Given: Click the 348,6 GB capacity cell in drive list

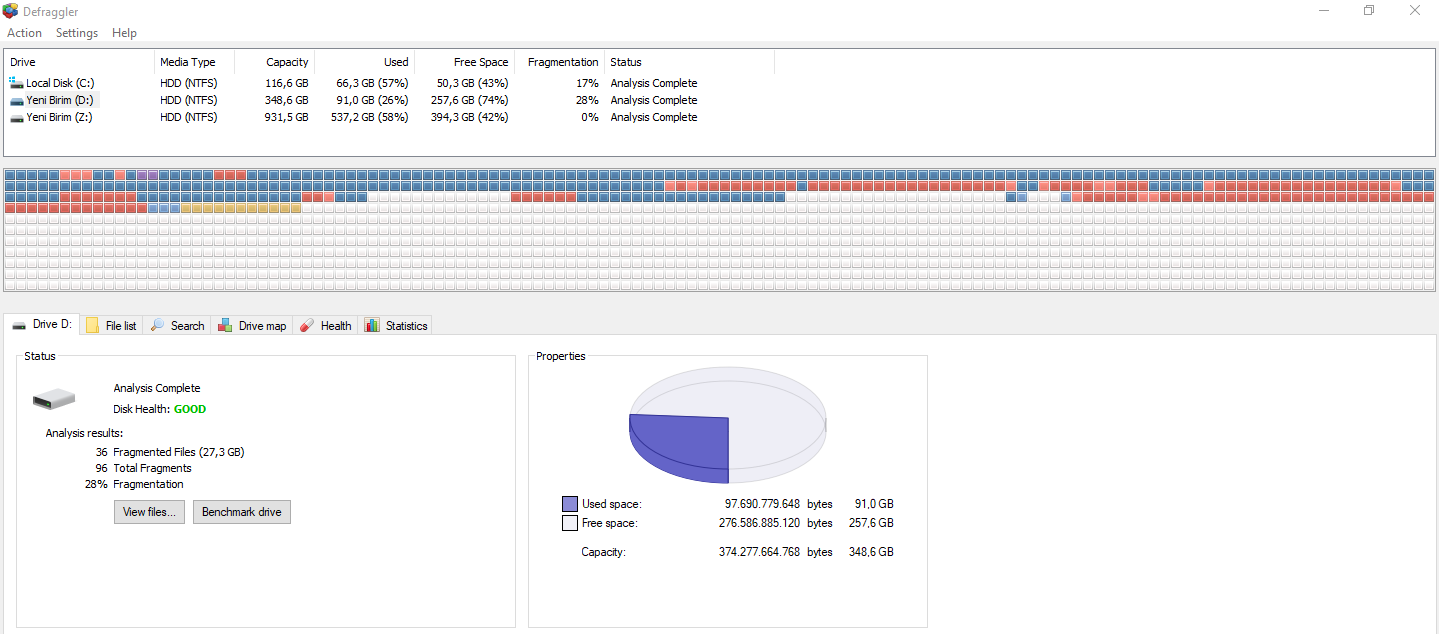Looking at the screenshot, I should 287,100.
